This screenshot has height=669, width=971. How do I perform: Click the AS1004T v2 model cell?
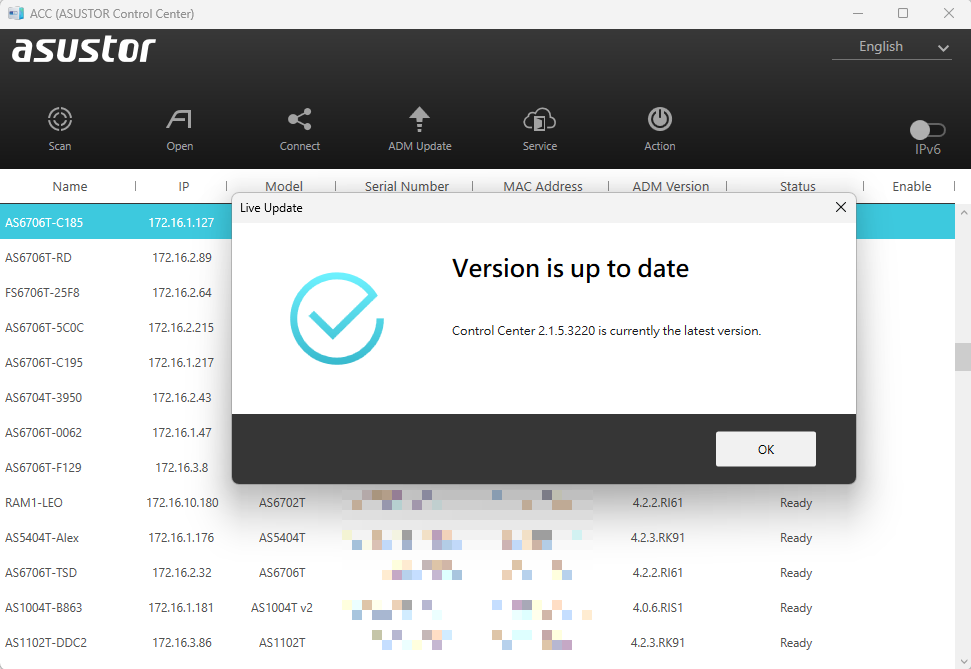[x=282, y=608]
